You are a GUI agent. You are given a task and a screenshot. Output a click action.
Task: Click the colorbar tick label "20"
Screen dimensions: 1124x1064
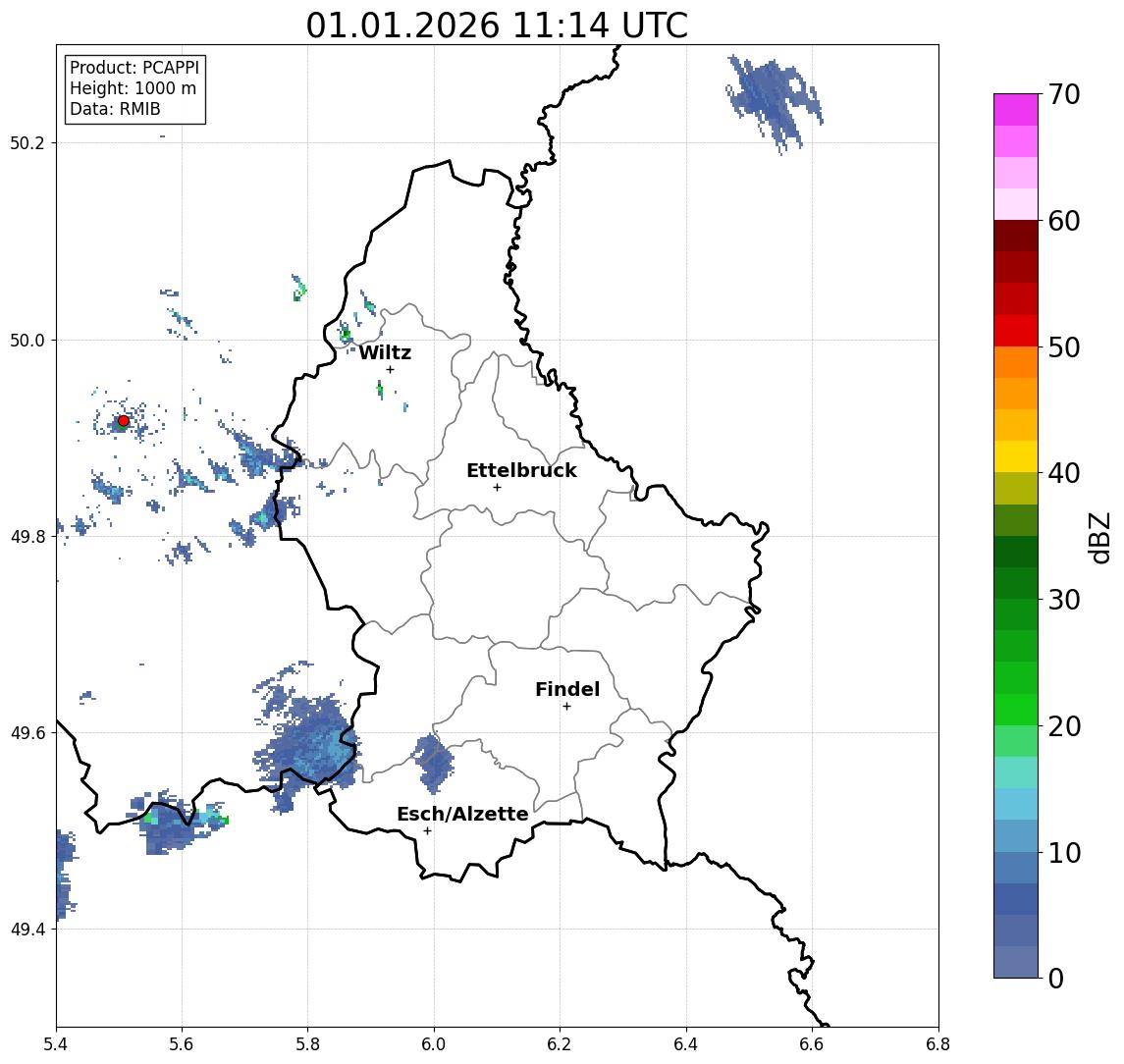(1064, 725)
